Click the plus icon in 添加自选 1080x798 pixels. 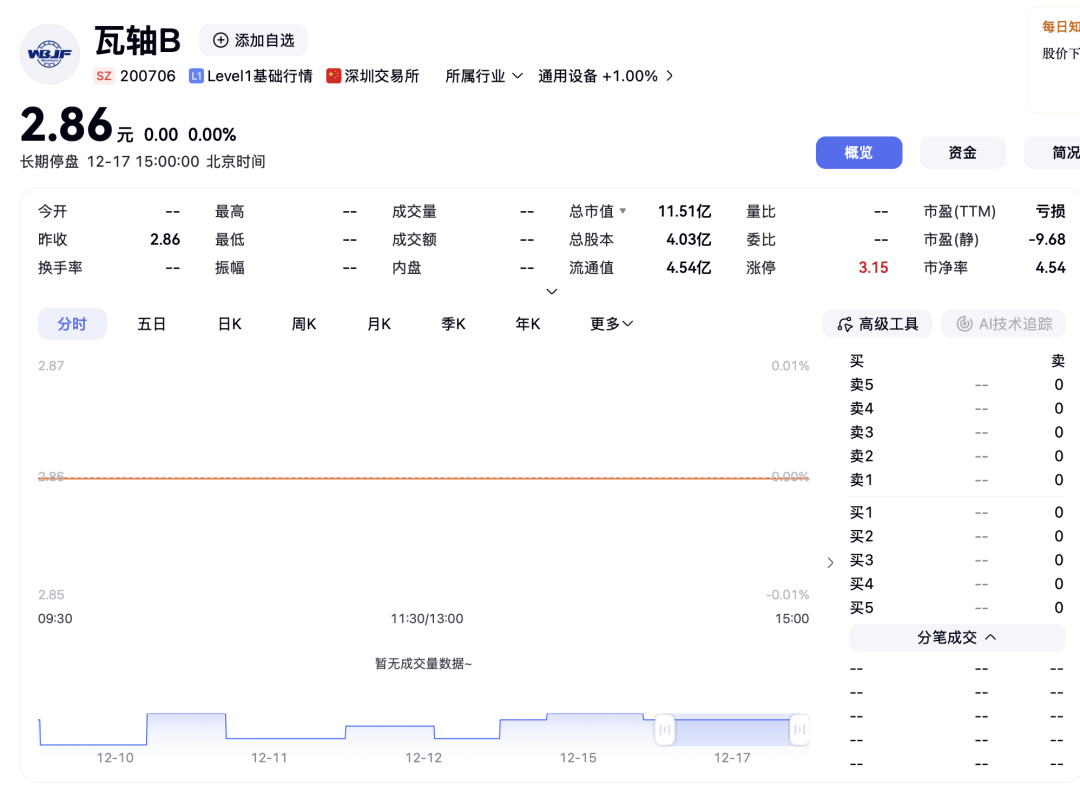click(221, 40)
